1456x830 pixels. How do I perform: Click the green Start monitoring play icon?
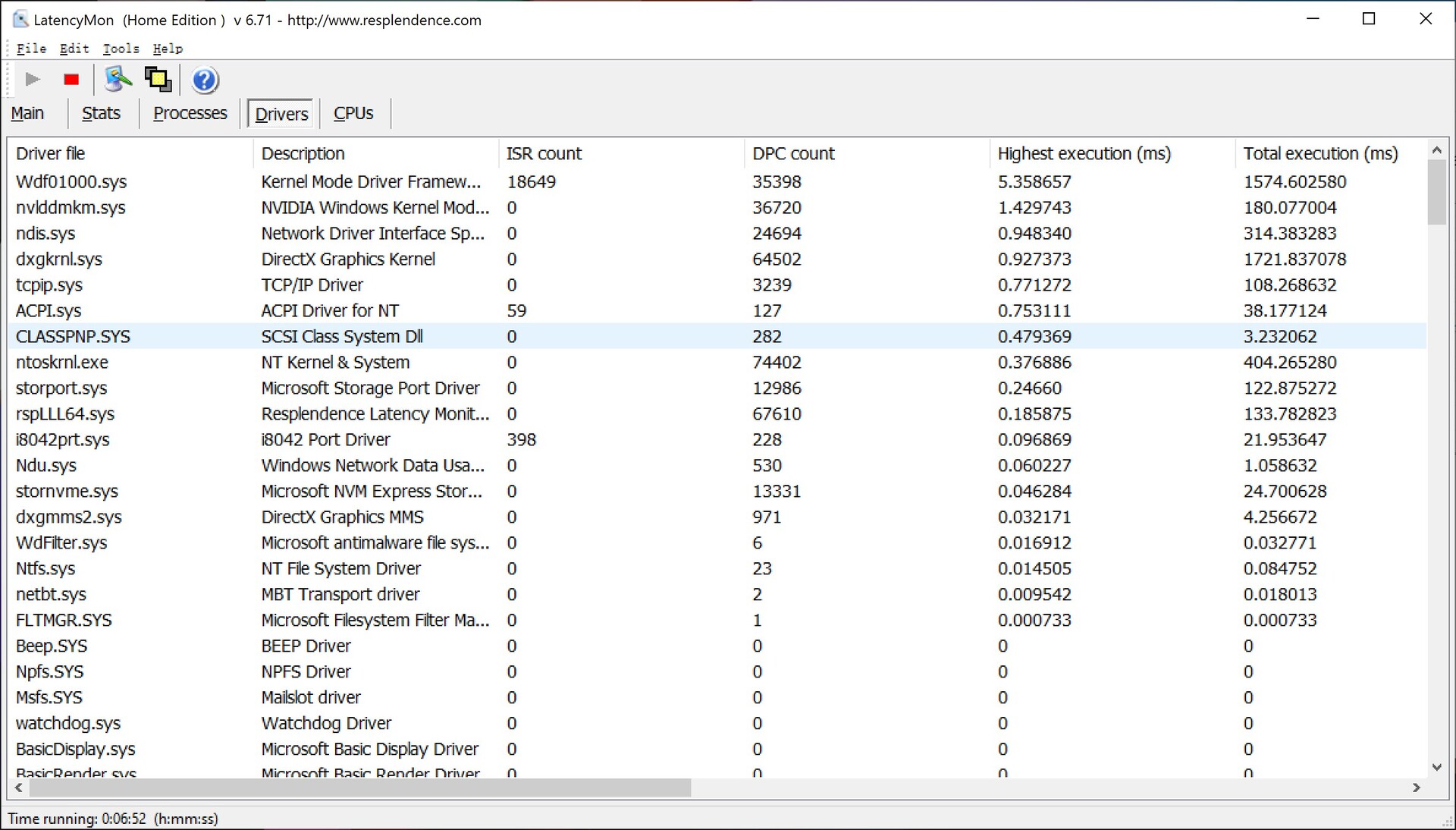point(32,80)
